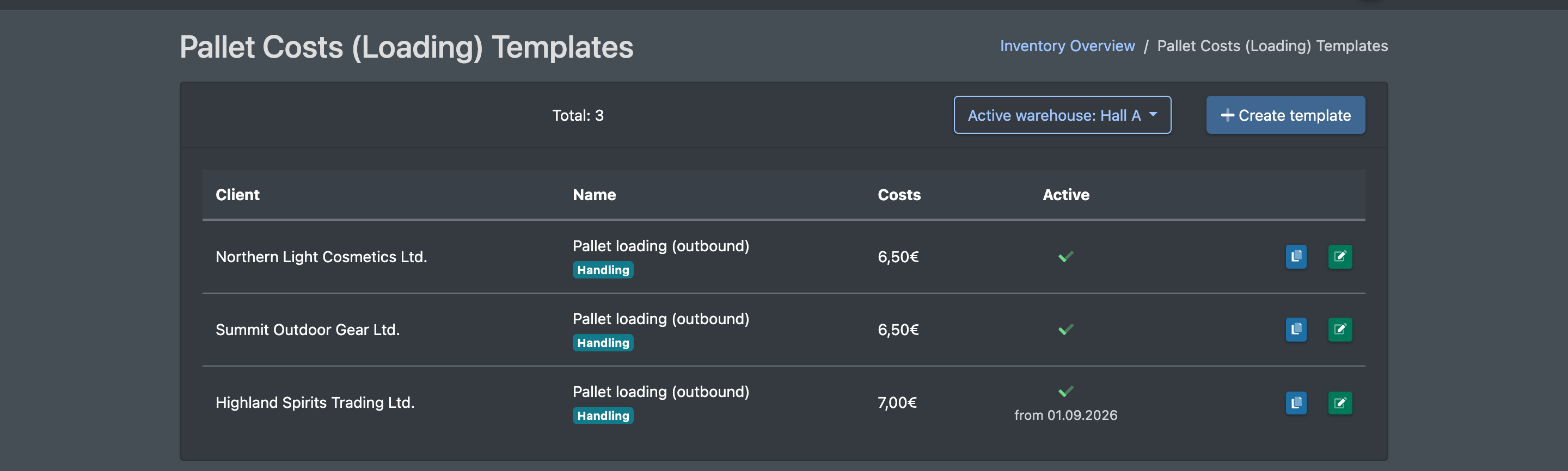Viewport: 1568px width, 471px height.
Task: Click the 6,50€ cost for Northern Light Cosmetics
Action: [898, 257]
